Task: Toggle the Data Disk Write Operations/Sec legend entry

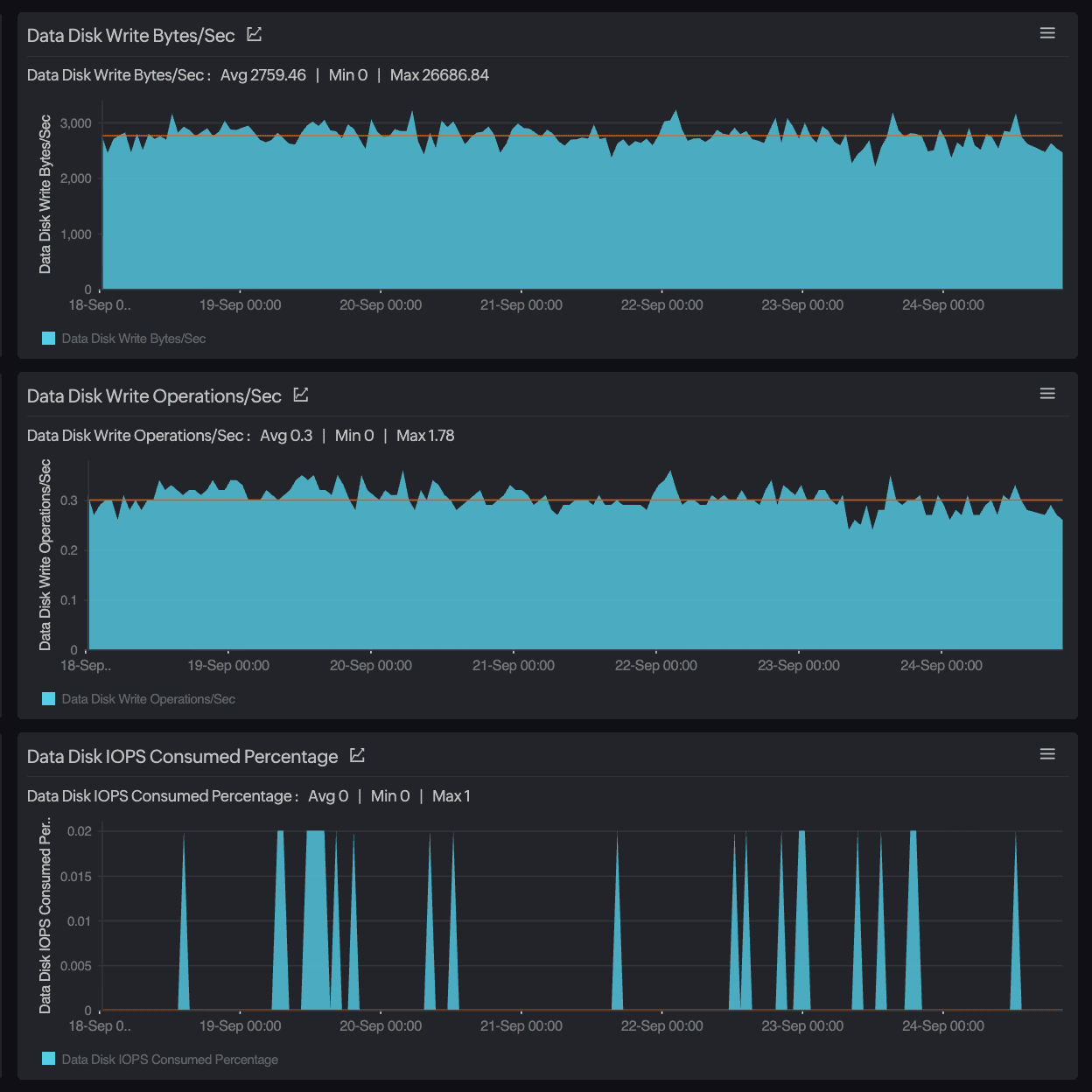Action: (x=147, y=698)
